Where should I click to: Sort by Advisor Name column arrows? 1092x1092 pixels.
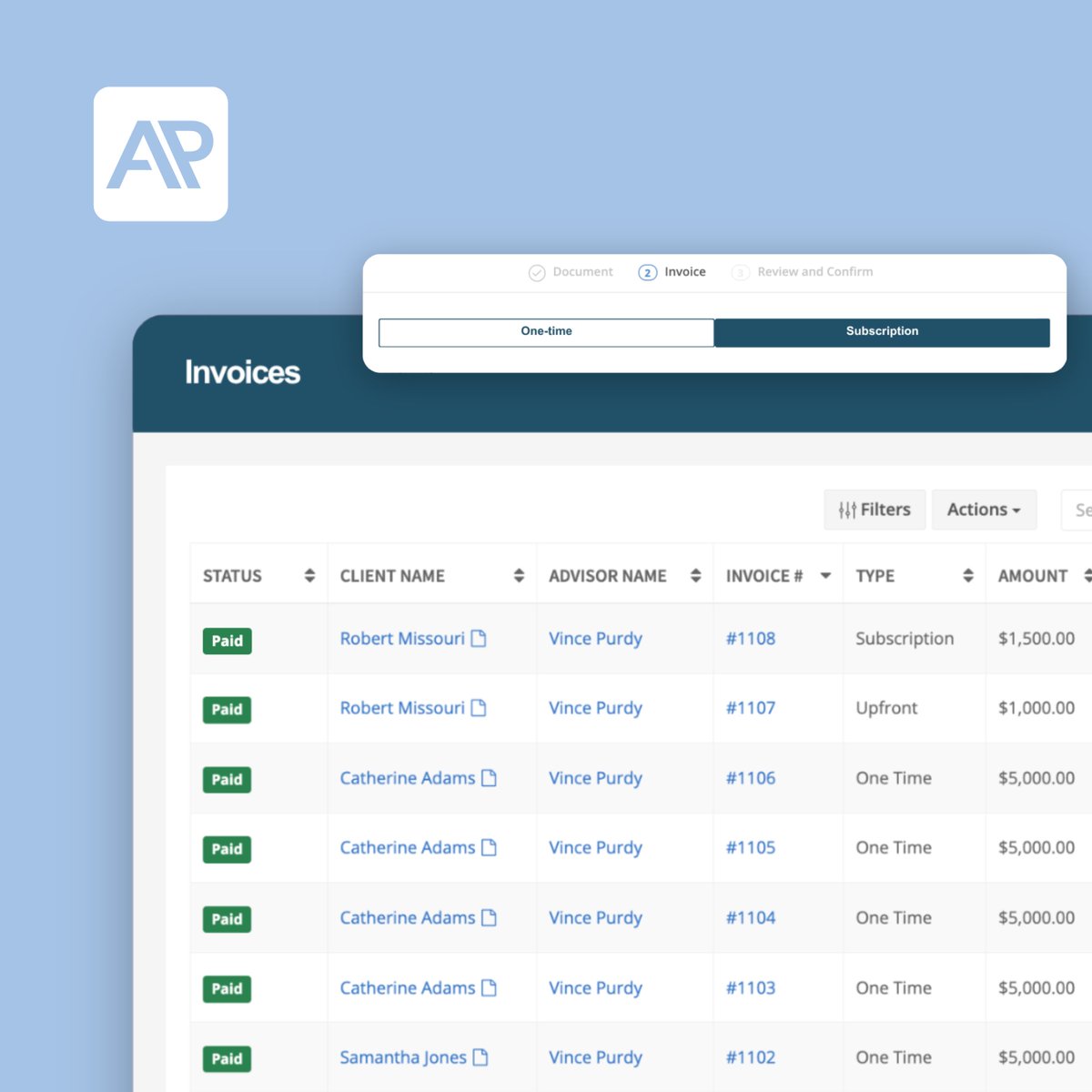click(695, 575)
